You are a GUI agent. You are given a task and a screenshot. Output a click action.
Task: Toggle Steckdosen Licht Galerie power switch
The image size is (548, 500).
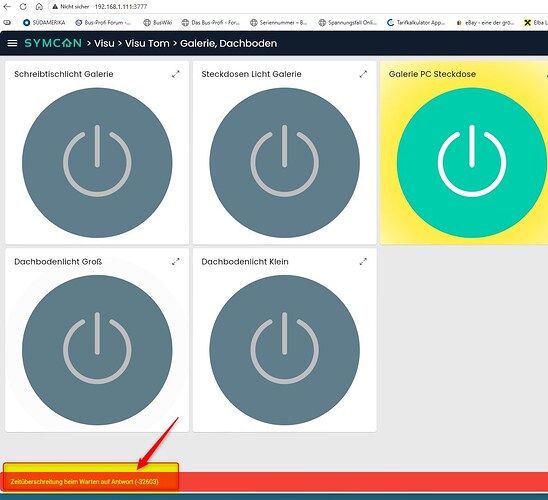pos(284,162)
